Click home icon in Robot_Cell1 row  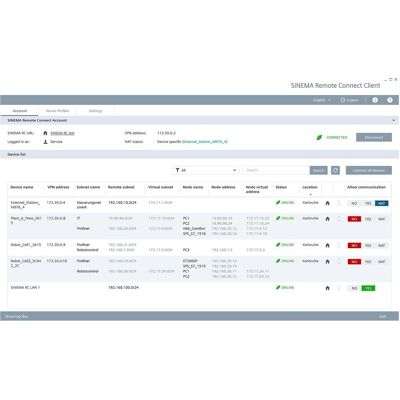(327, 245)
